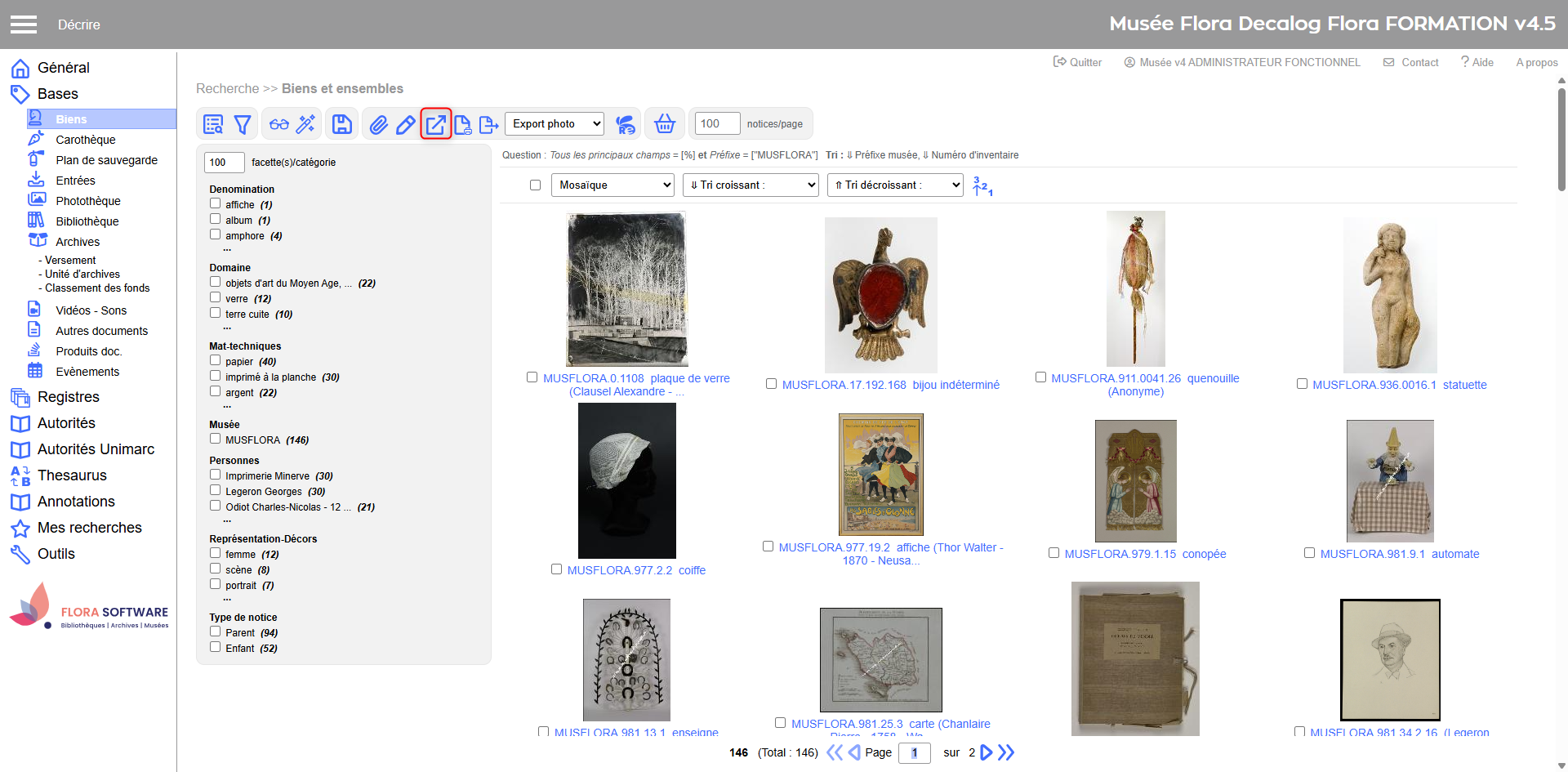
Task: Click the paperclip attachment icon
Action: pyautogui.click(x=378, y=124)
